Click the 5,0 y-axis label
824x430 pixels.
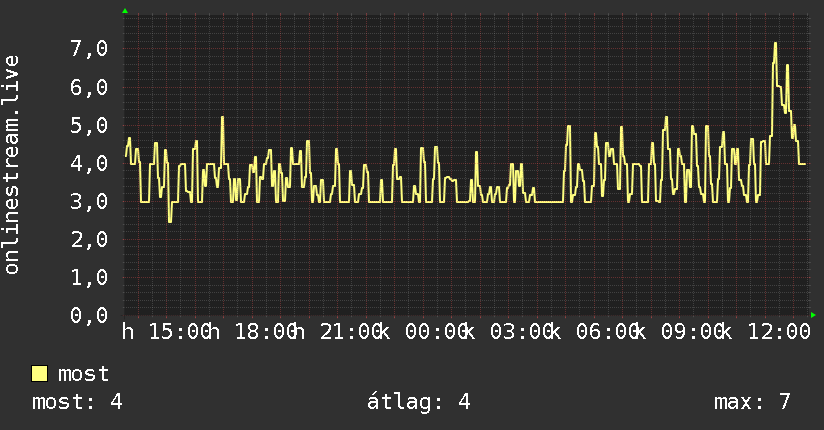point(89,126)
